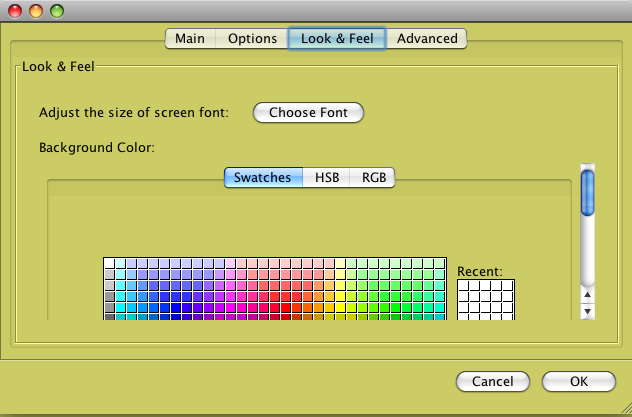Screen dimensions: 632x417
Task: Pick a bright red swatch in palette
Action: 285,307
